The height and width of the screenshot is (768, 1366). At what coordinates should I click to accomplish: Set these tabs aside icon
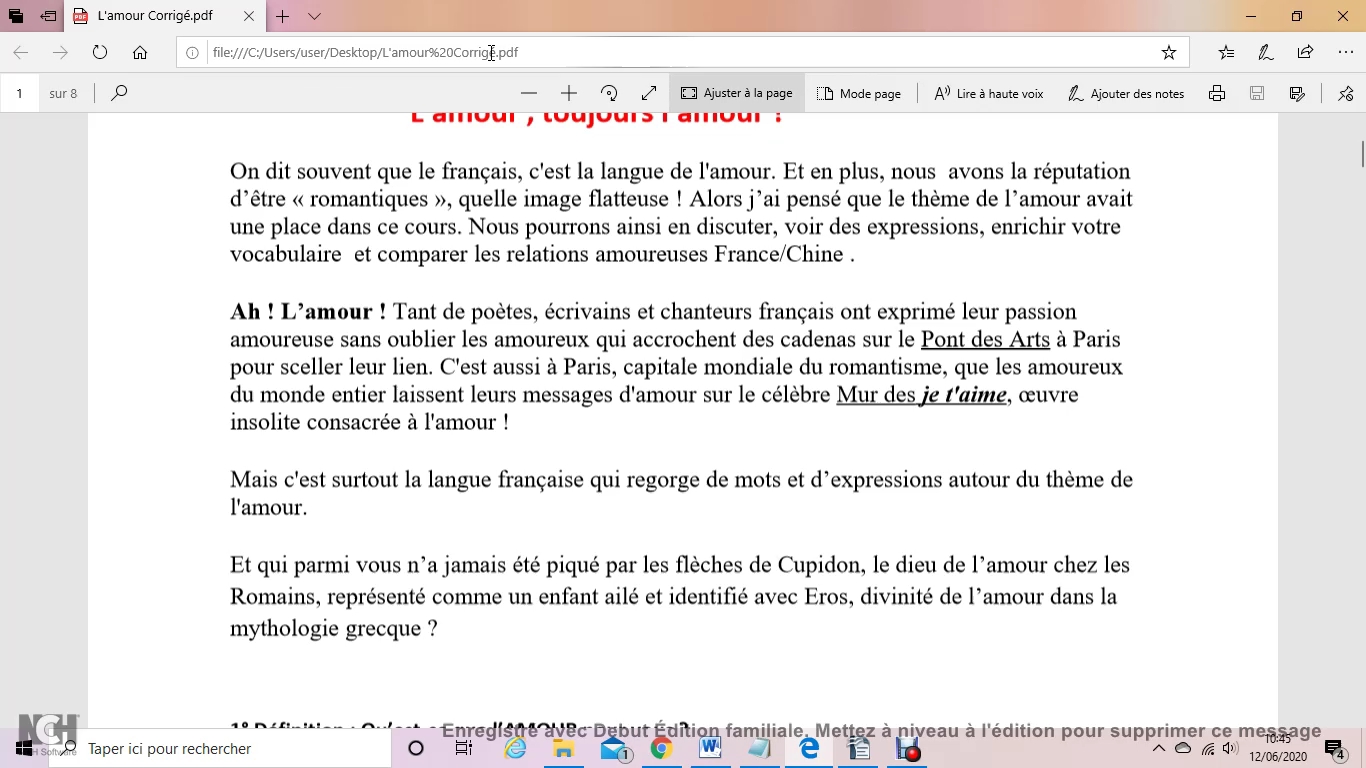[x=48, y=16]
